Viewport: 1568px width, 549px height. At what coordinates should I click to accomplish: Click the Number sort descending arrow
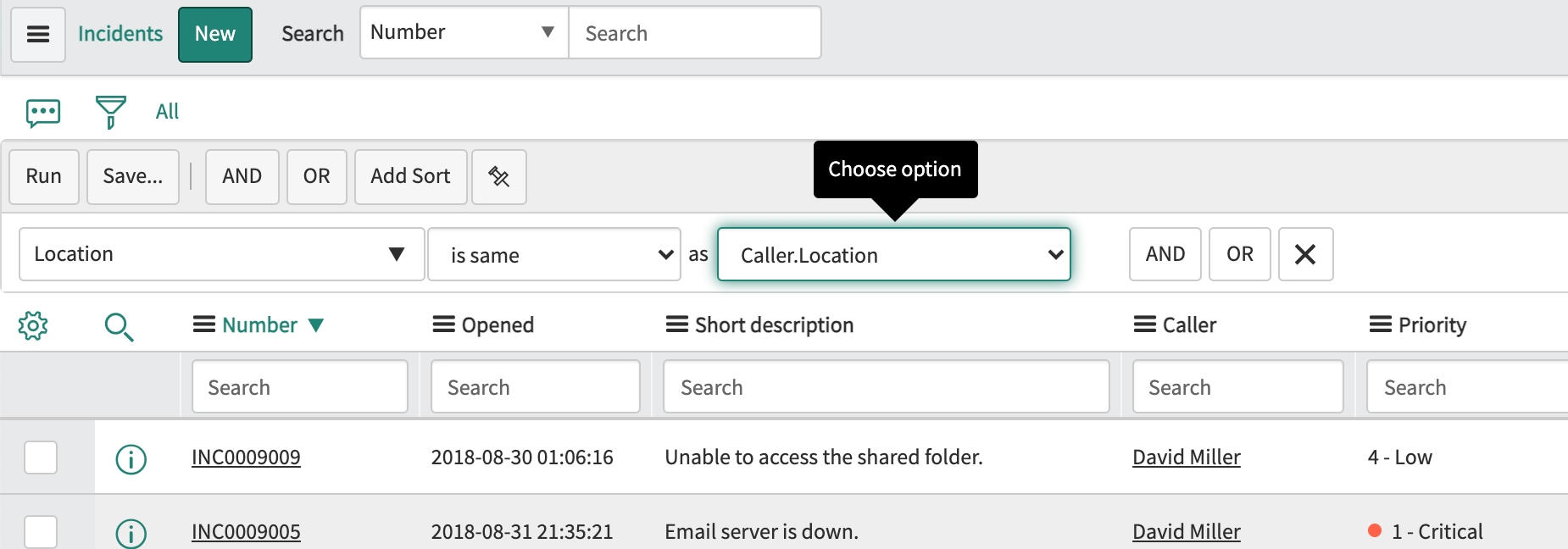(316, 325)
